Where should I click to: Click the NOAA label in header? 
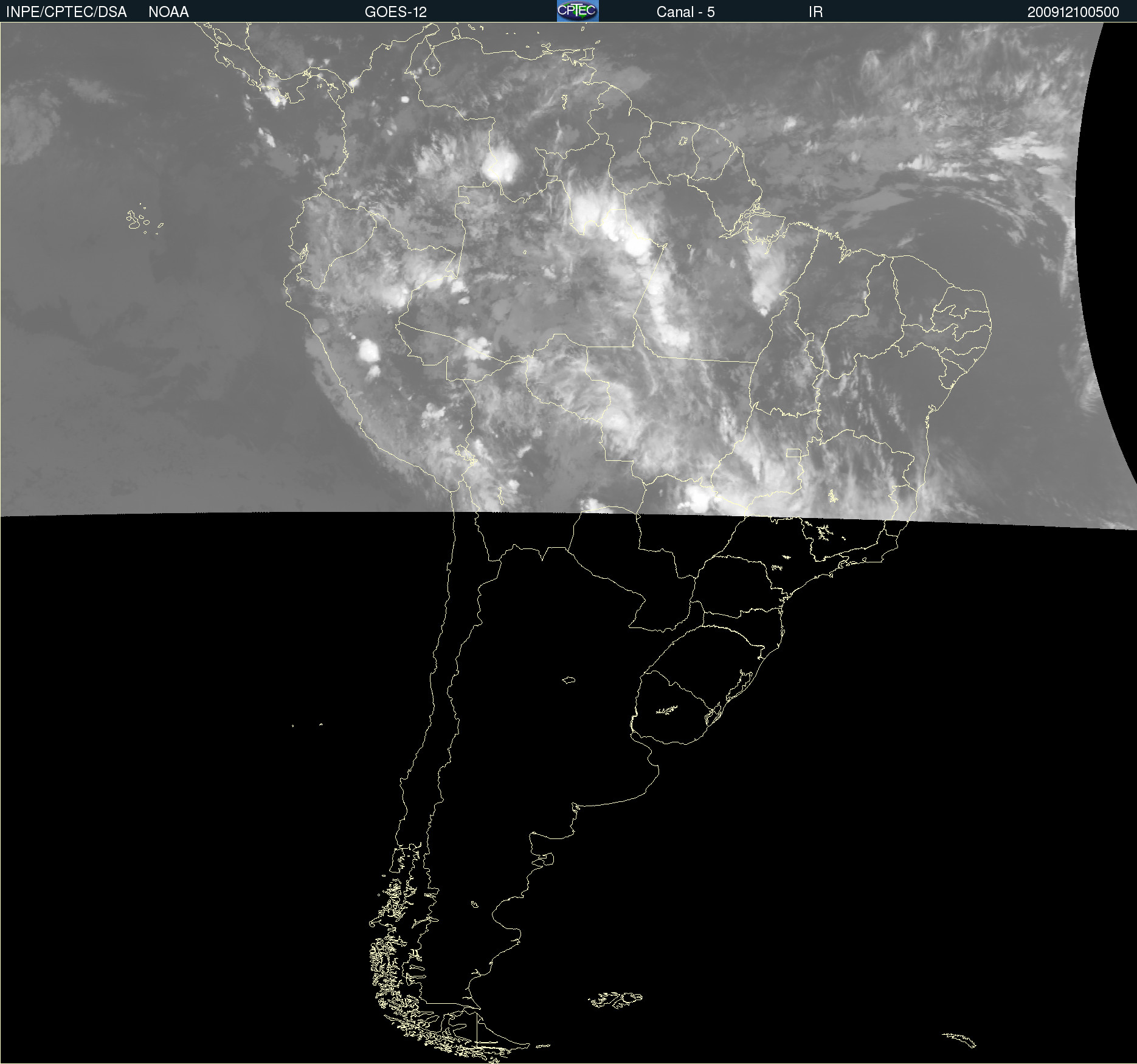168,12
